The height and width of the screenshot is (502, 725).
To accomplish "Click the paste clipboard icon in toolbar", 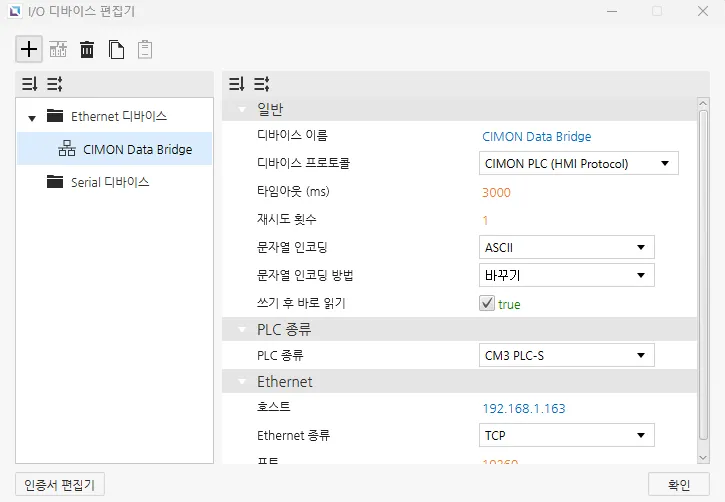I will pos(145,49).
